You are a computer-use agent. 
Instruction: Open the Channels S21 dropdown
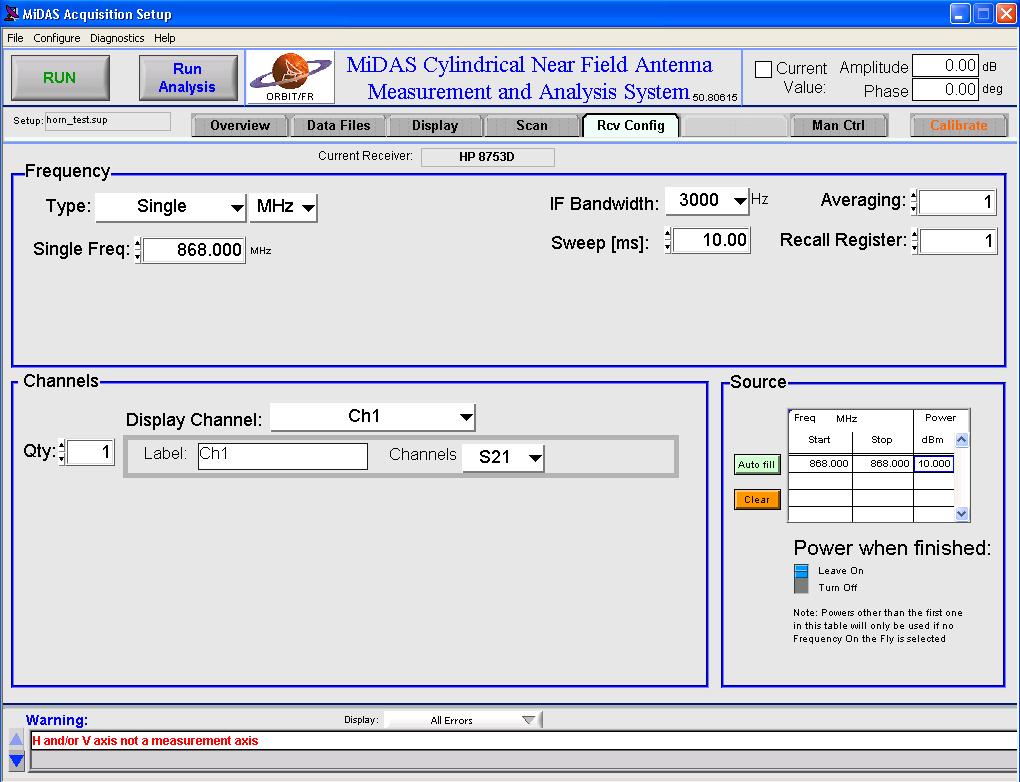pos(503,457)
